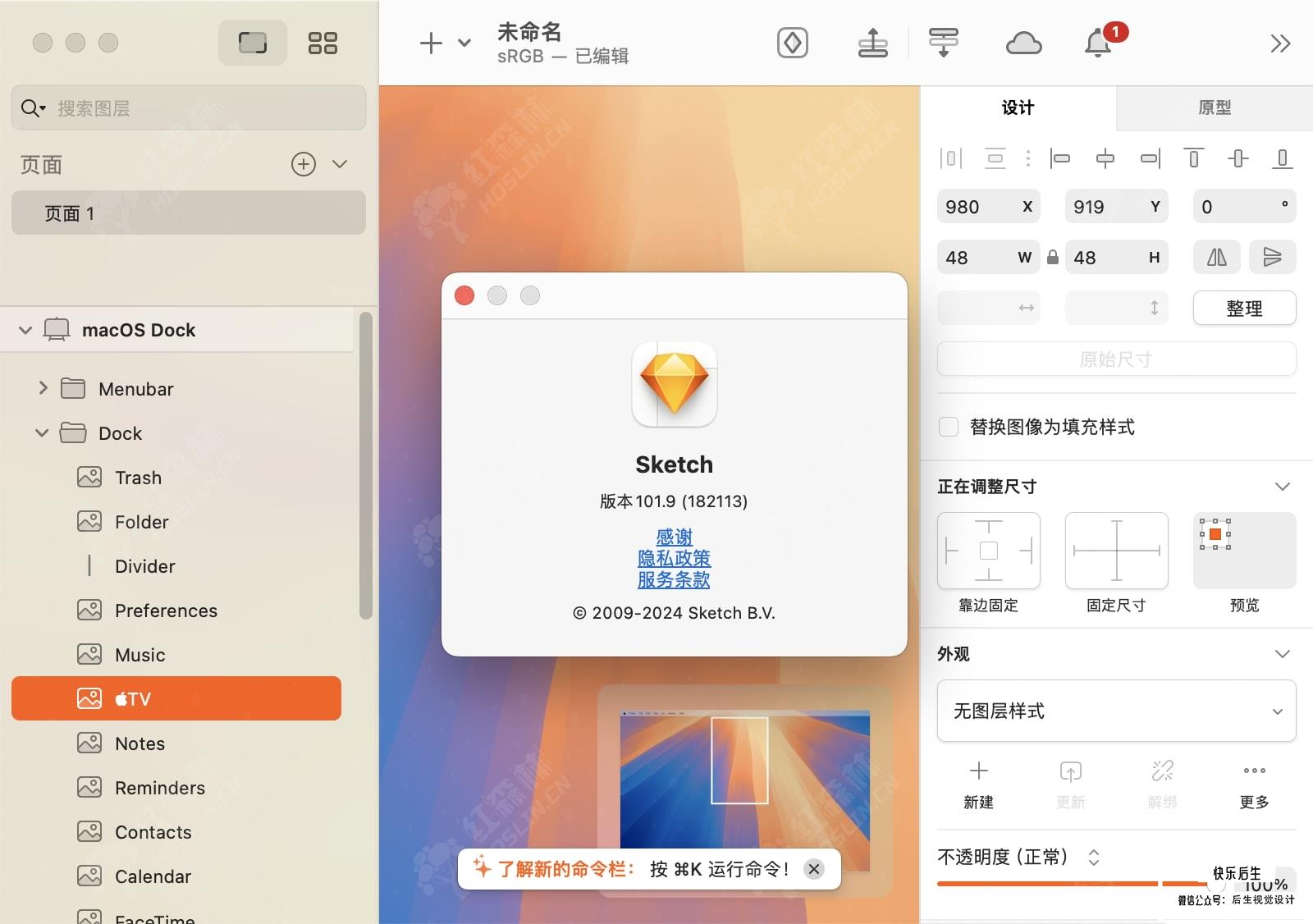Collapse the 正在调整尺寸 section
The width and height of the screenshot is (1313, 924).
pos(1283,487)
